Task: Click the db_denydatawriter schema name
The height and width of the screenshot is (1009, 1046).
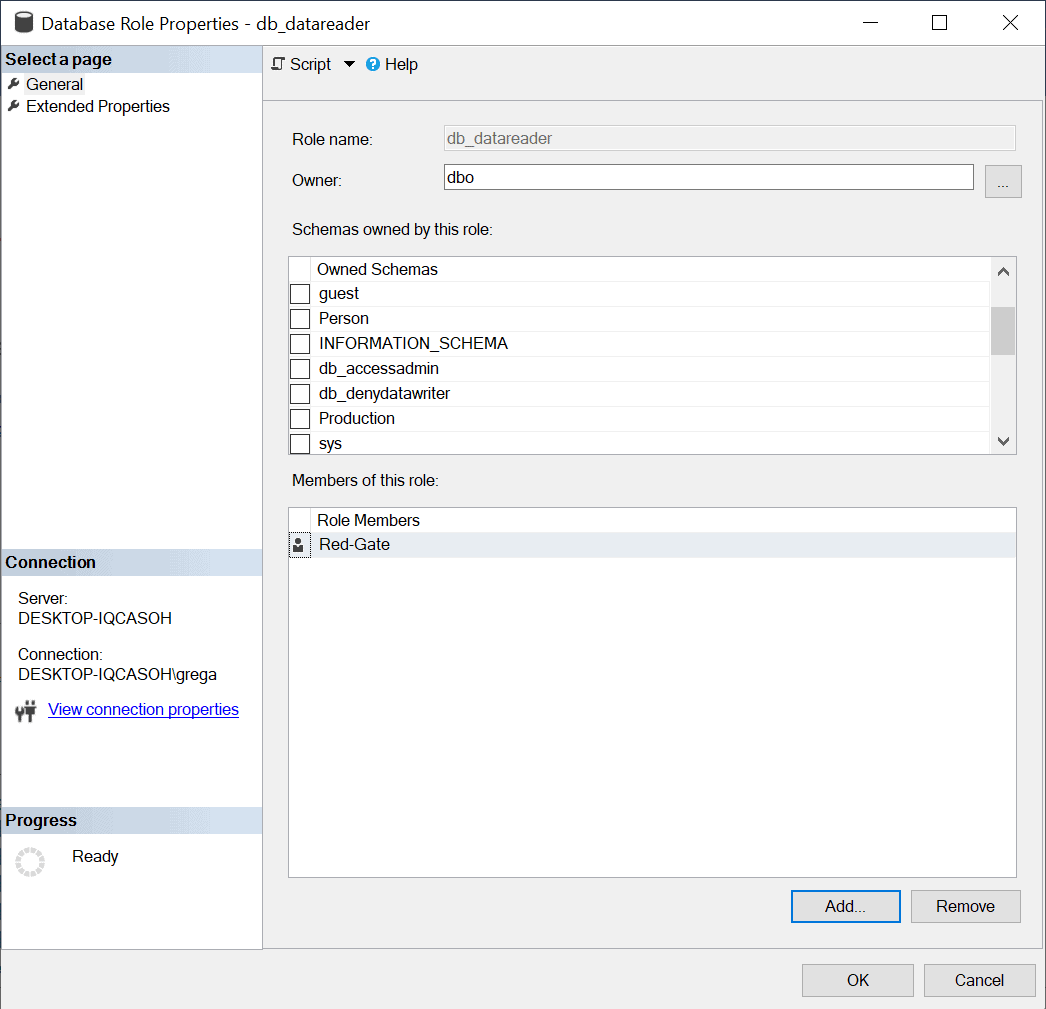Action: [x=384, y=393]
